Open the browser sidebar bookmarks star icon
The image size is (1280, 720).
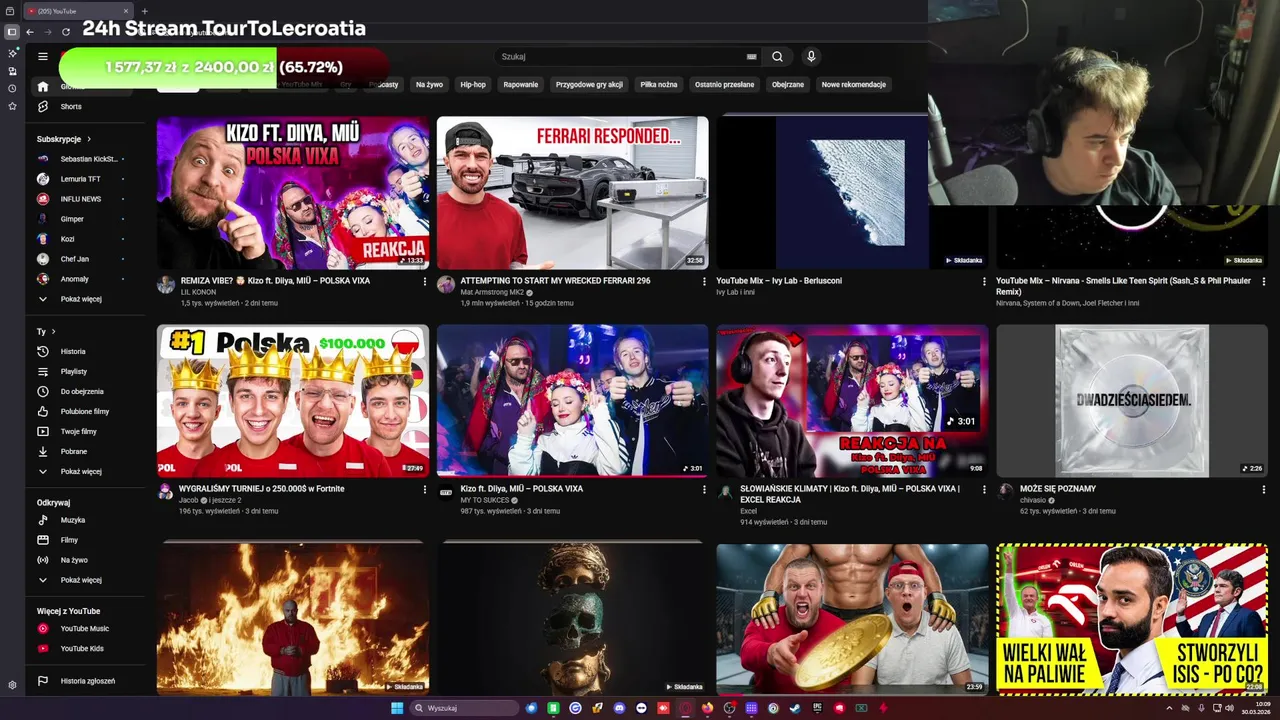tap(12, 106)
